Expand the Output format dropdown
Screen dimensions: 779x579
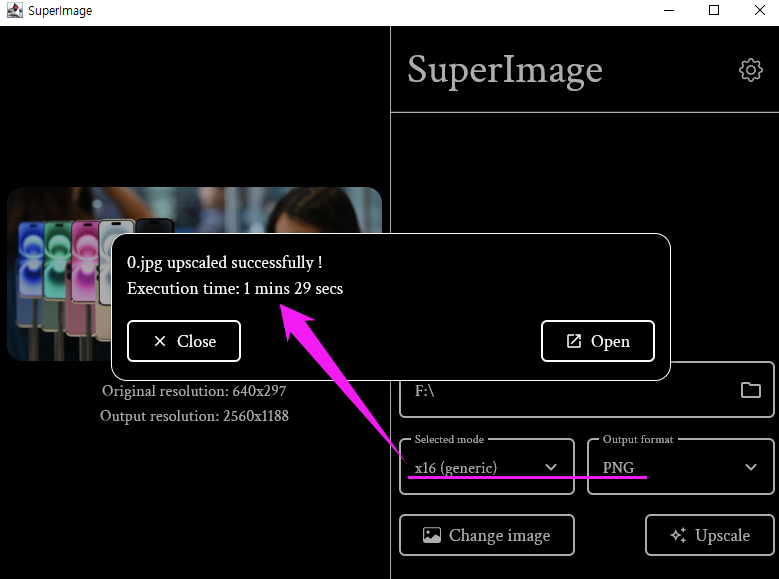(x=681, y=467)
